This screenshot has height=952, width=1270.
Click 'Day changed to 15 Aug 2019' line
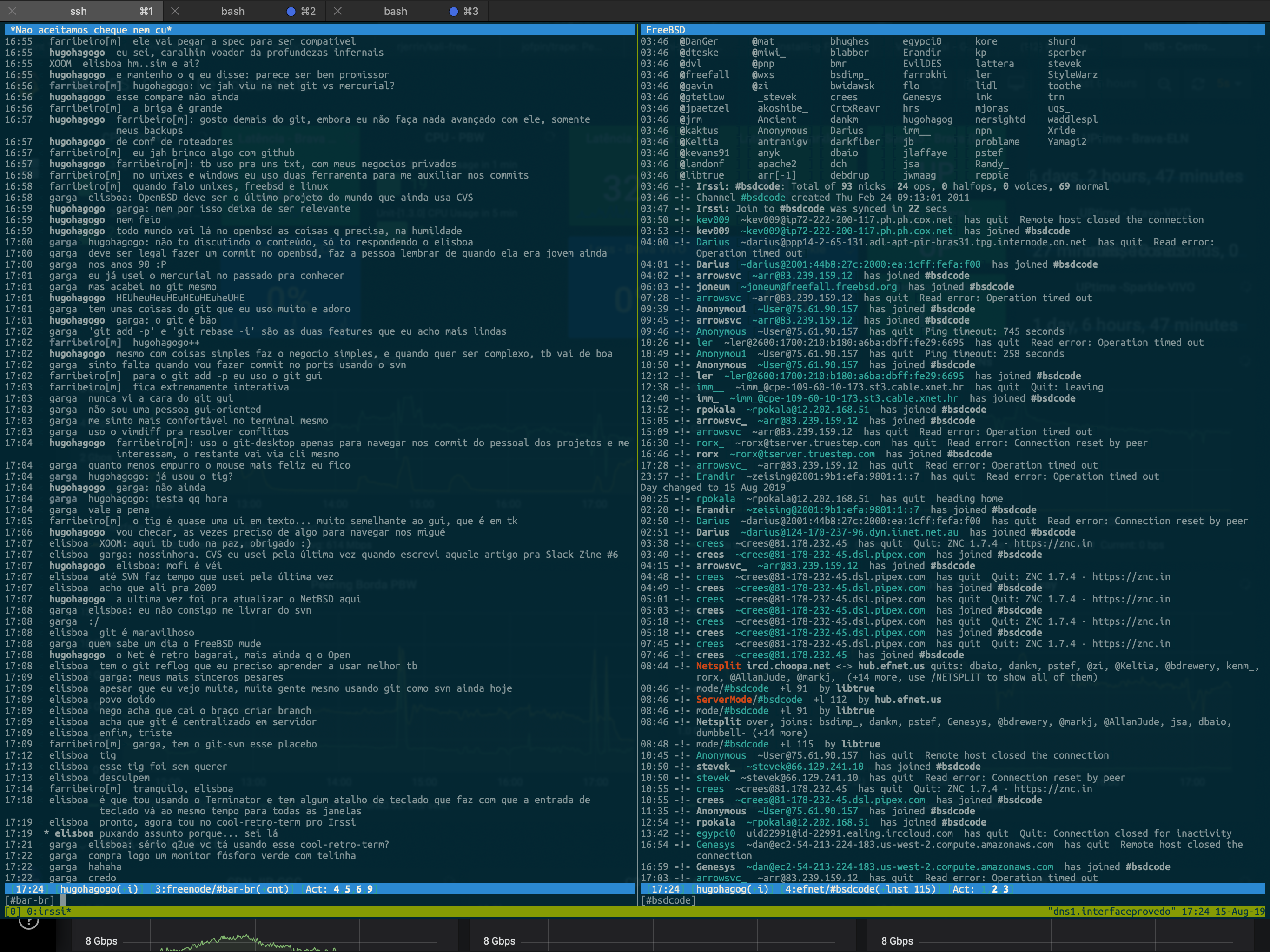click(713, 488)
